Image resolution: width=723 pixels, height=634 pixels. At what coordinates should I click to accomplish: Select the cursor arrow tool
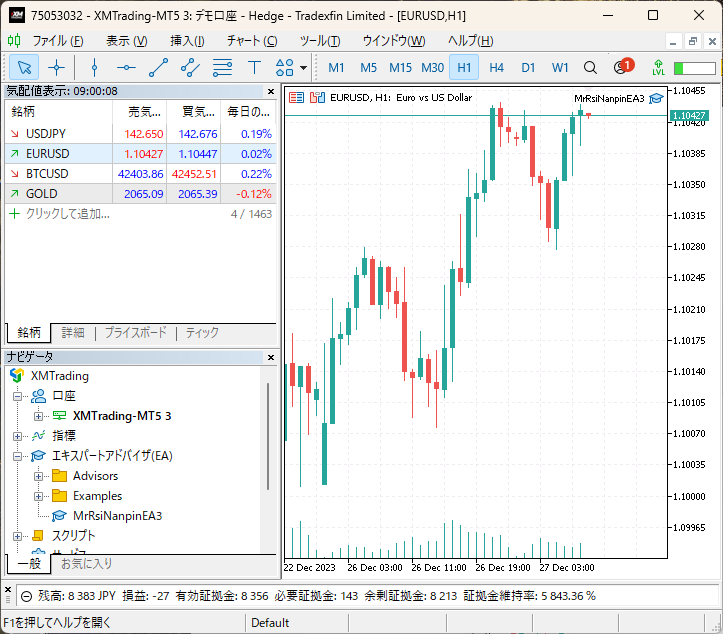coord(24,68)
